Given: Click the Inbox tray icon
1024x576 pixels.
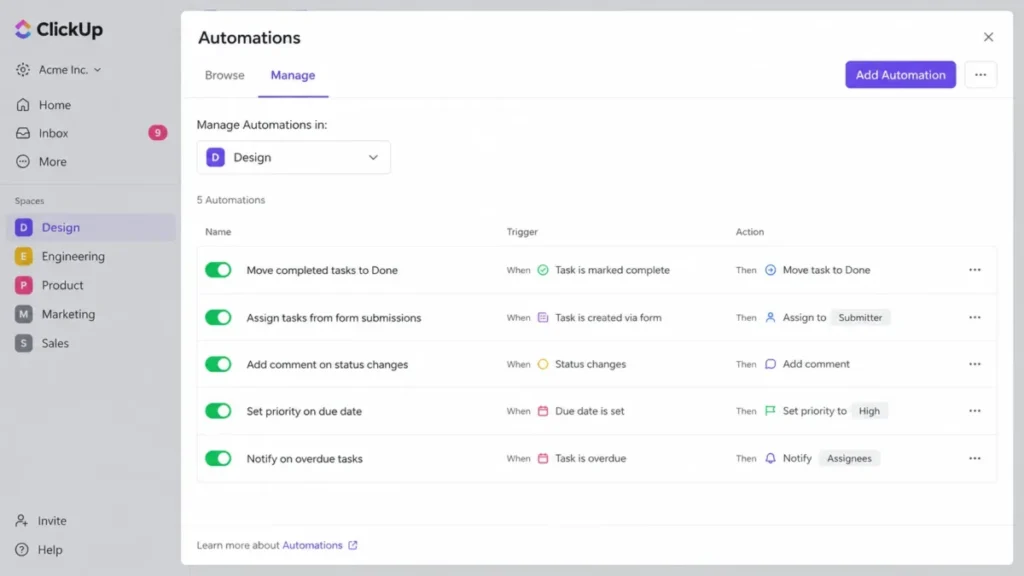Looking at the screenshot, I should click(23, 133).
